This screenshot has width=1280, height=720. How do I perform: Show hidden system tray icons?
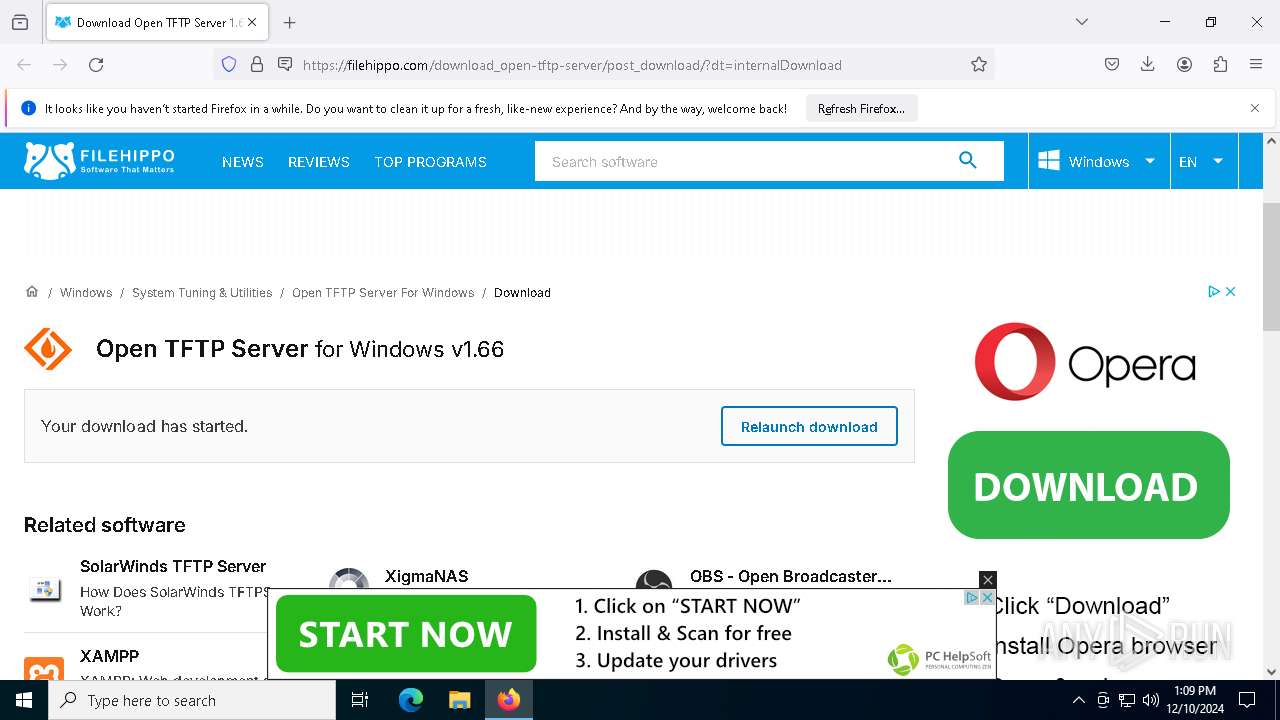point(1078,700)
